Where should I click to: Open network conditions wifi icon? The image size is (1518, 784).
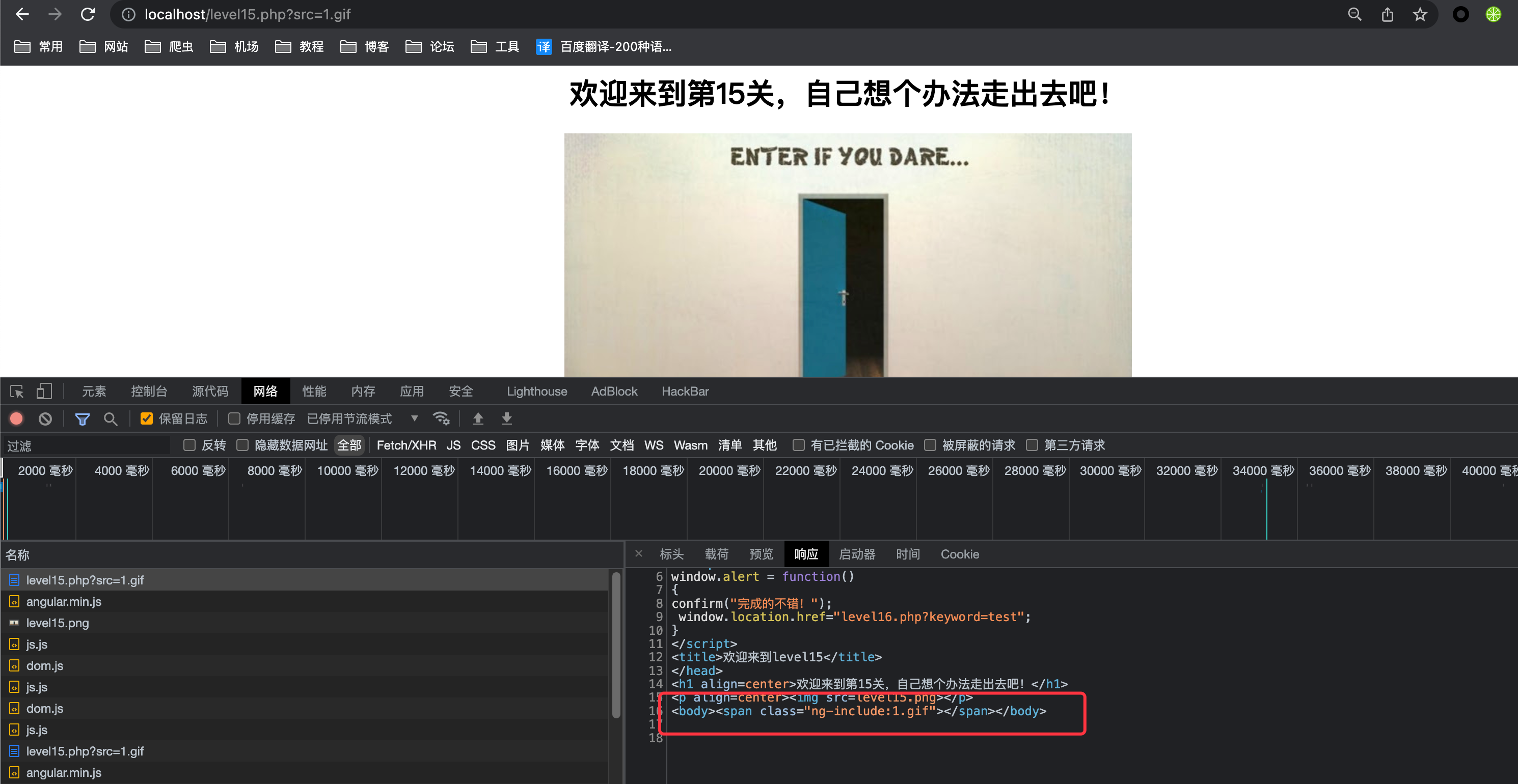tap(441, 419)
